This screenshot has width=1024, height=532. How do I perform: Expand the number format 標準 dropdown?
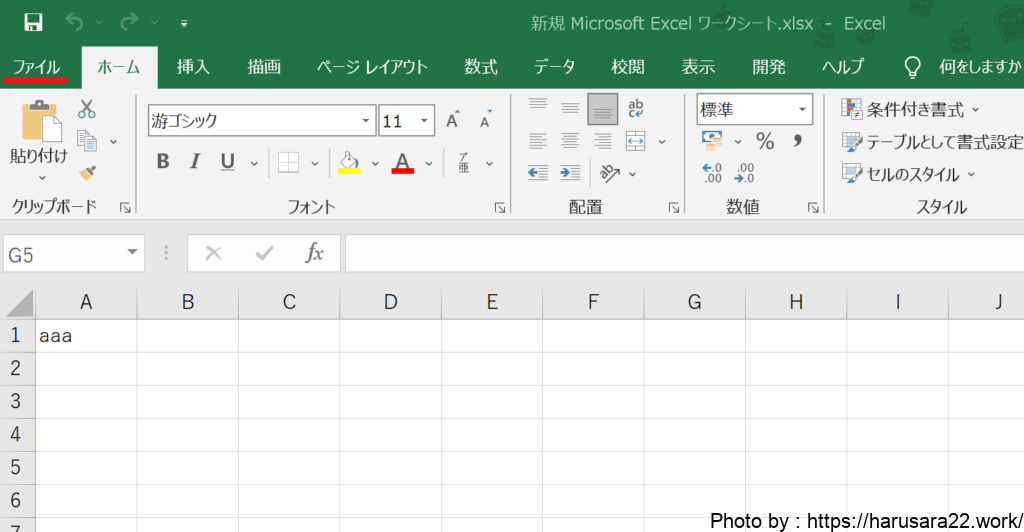tap(802, 109)
